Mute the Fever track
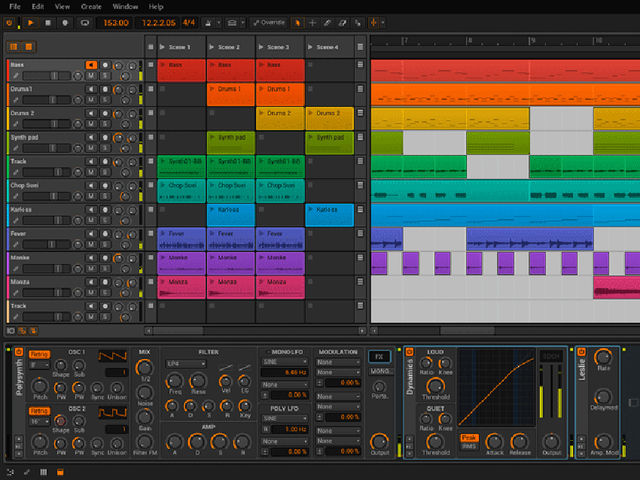The image size is (640, 480). (91, 244)
